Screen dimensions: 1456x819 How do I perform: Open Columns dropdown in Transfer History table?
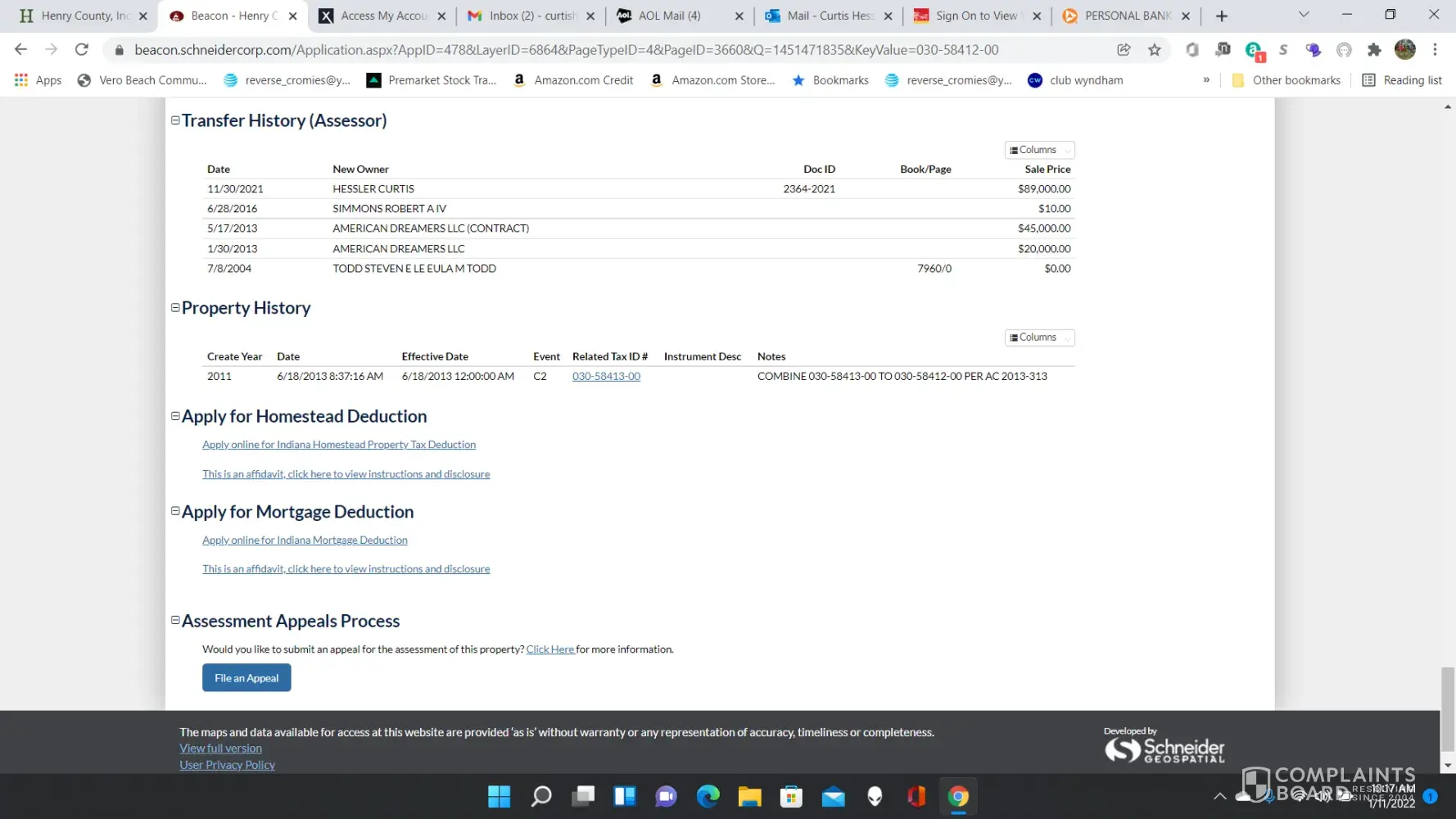click(x=1039, y=150)
